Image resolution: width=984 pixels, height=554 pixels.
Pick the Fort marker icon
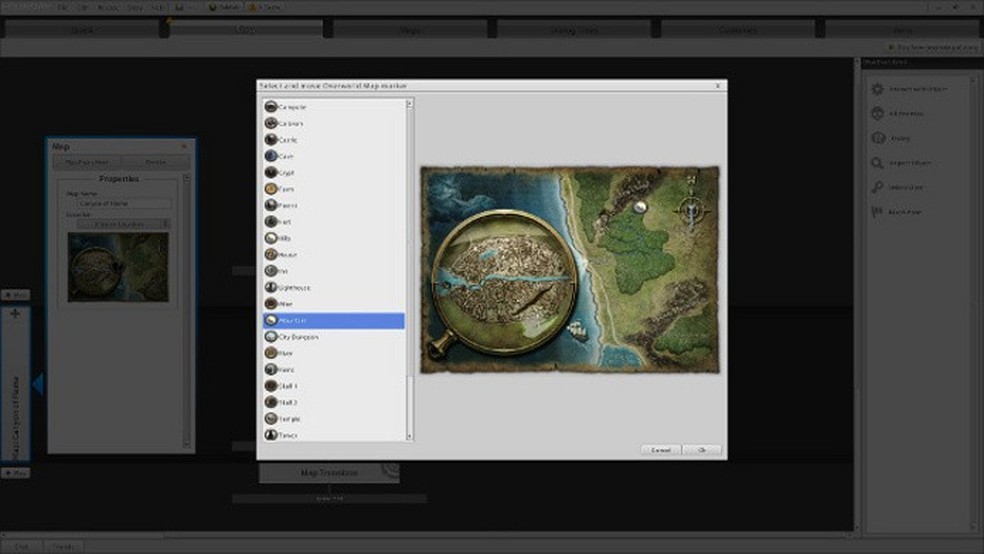pos(271,221)
